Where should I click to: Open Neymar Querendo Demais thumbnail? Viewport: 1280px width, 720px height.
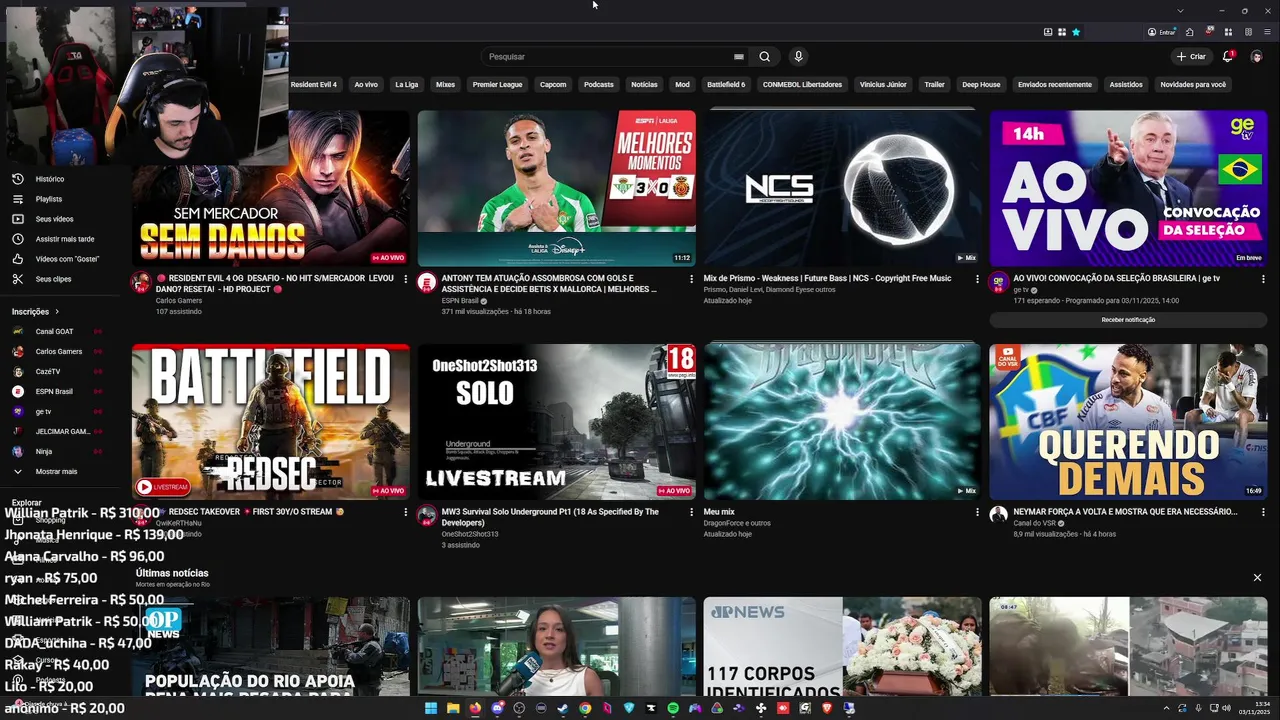tap(1128, 422)
